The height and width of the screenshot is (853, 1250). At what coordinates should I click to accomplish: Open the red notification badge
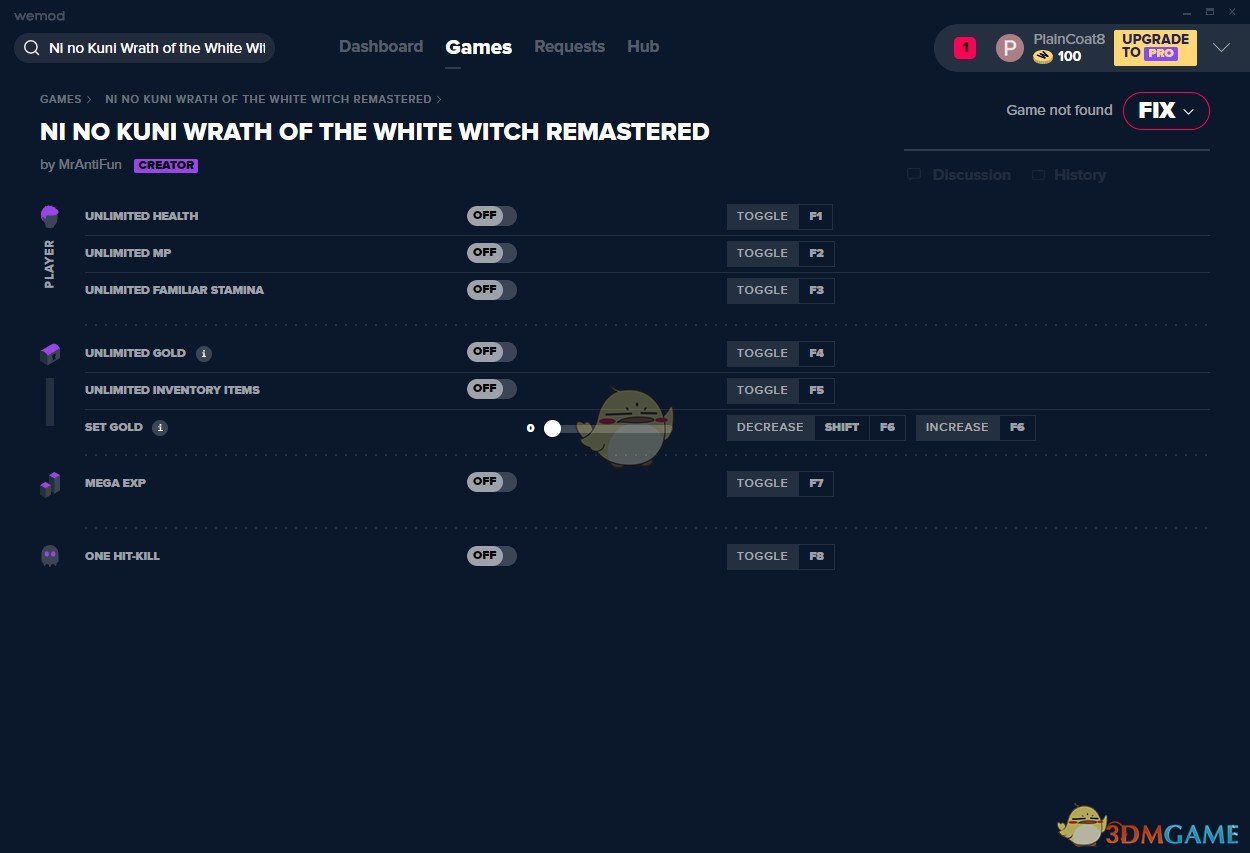(964, 47)
